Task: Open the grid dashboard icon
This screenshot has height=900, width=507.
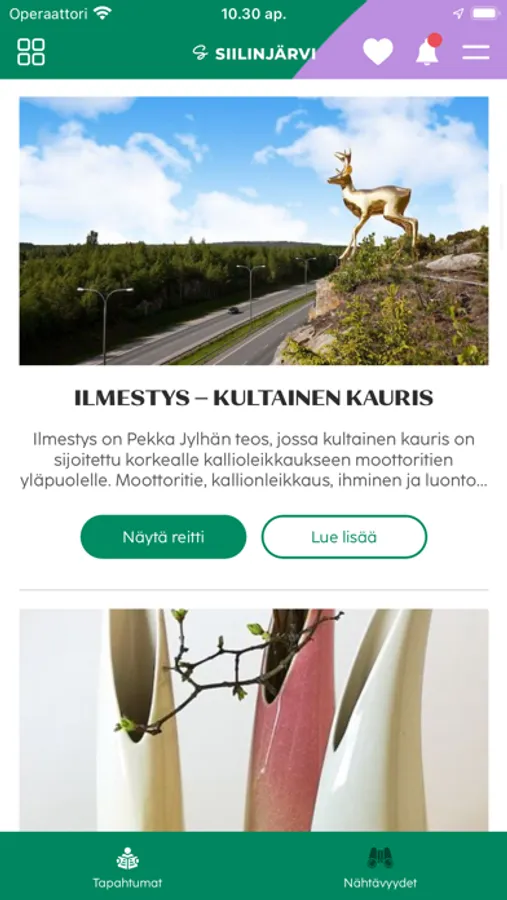Action: [31, 52]
